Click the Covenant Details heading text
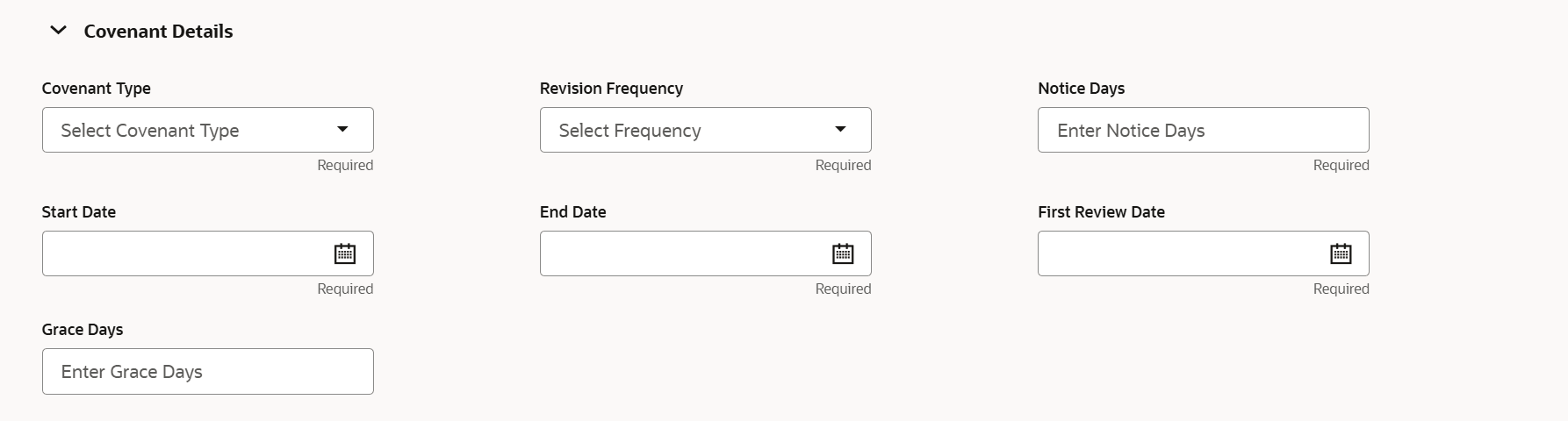 pos(158,32)
